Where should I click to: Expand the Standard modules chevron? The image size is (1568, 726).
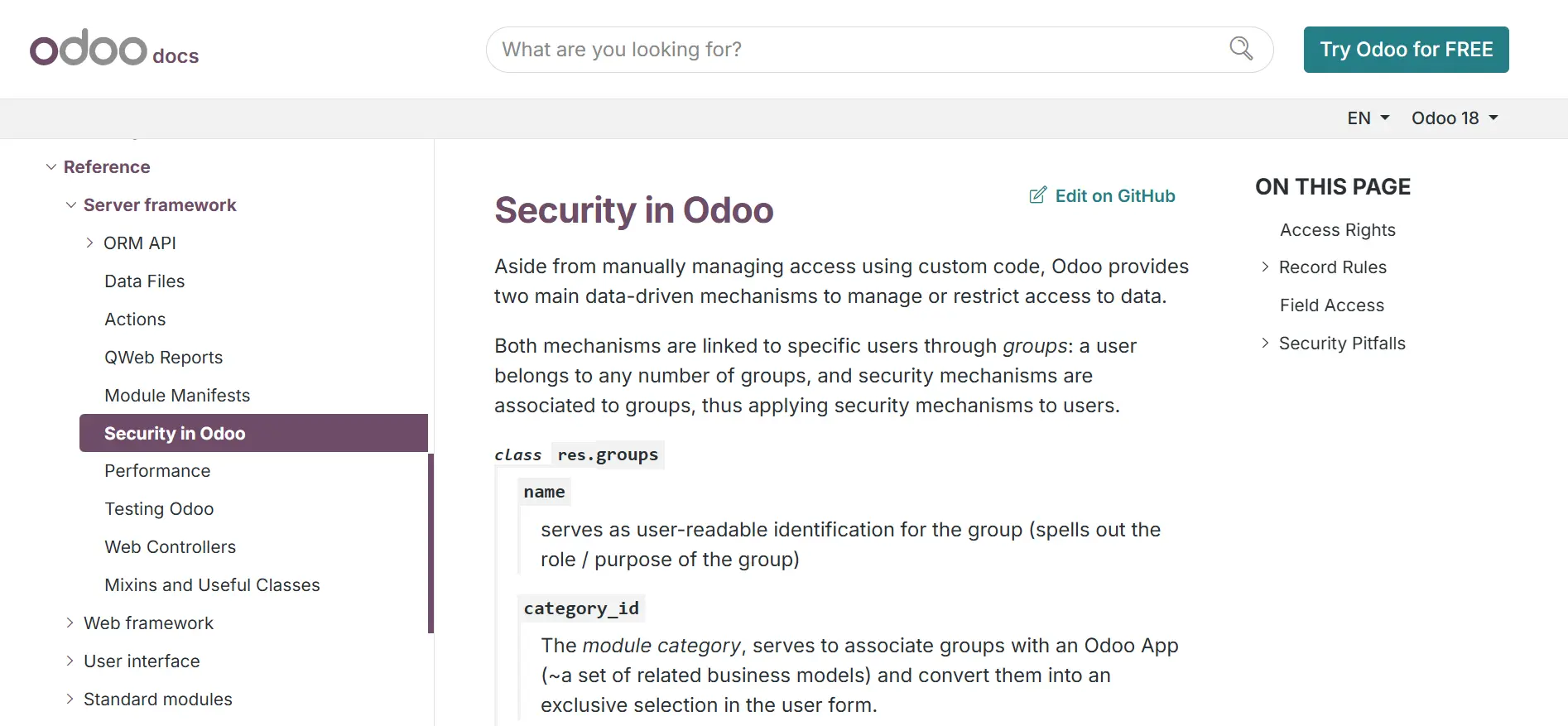tap(70, 700)
